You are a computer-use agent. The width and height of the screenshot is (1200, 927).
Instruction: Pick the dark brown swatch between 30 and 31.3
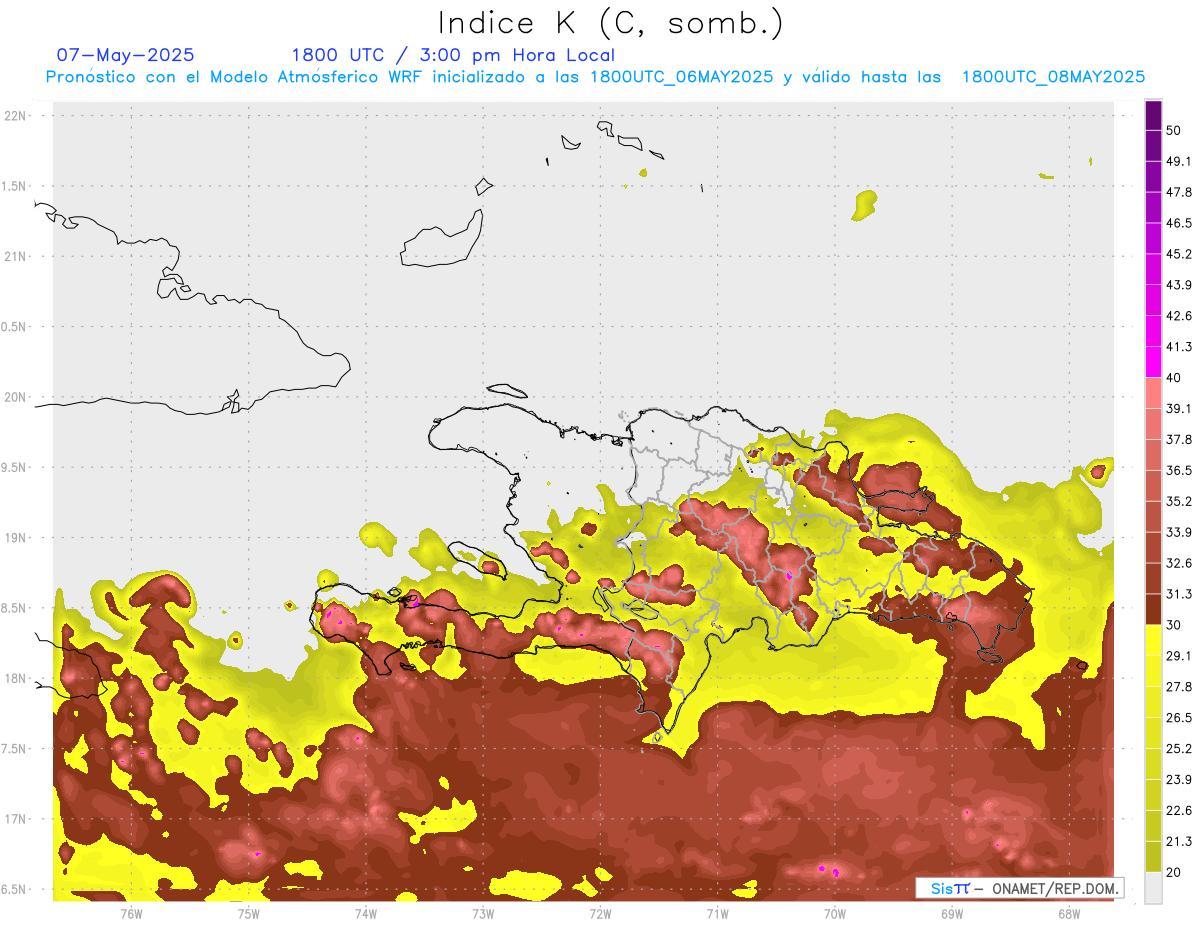pyautogui.click(x=1153, y=609)
